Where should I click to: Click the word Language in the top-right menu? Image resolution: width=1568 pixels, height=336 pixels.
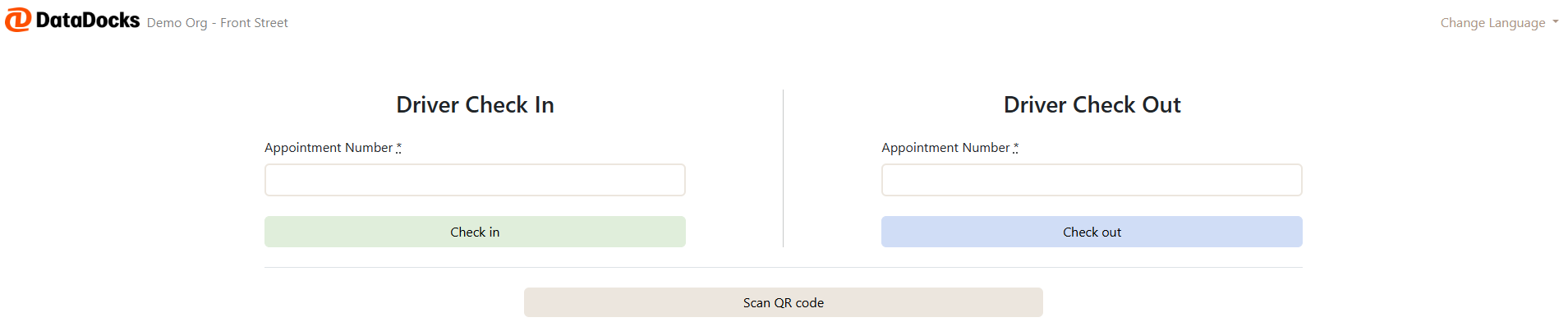tap(1518, 23)
